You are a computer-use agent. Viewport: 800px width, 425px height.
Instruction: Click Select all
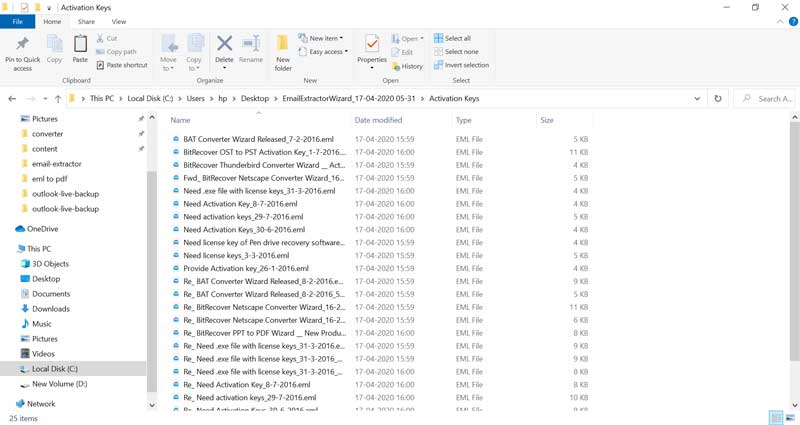click(x=452, y=38)
